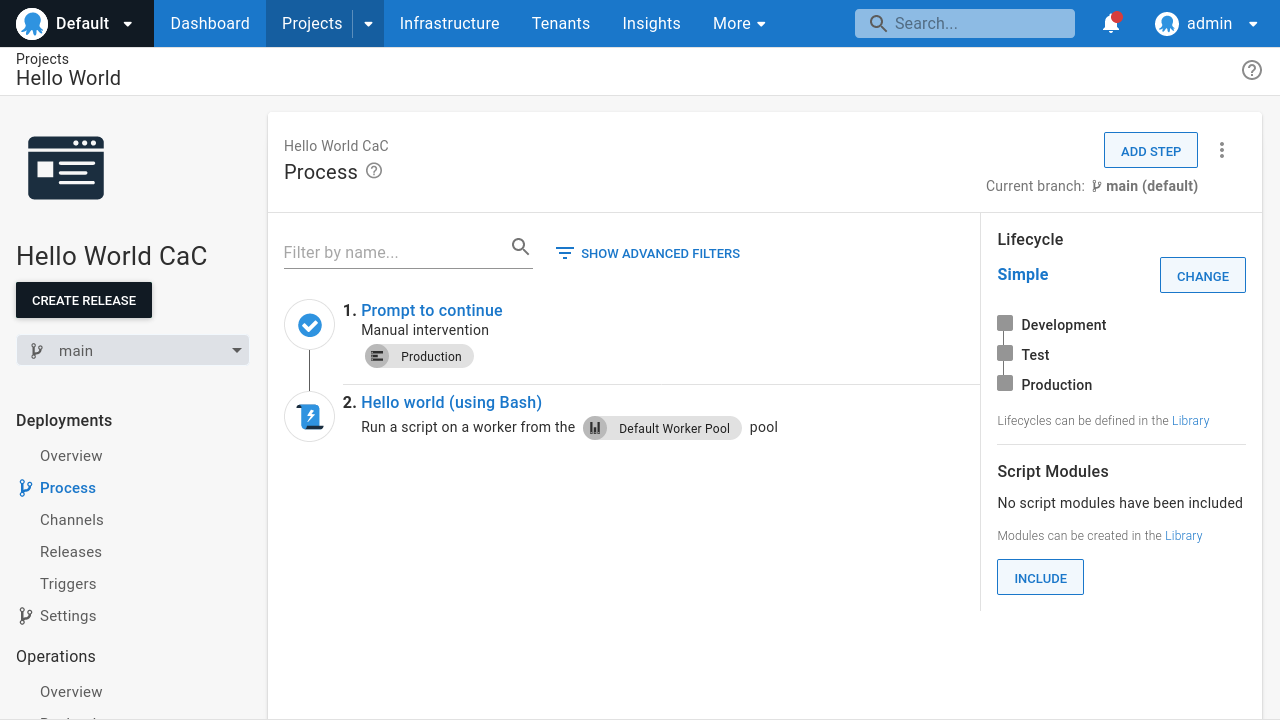Expand the admin account dropdown
The image size is (1280, 720).
click(1253, 23)
